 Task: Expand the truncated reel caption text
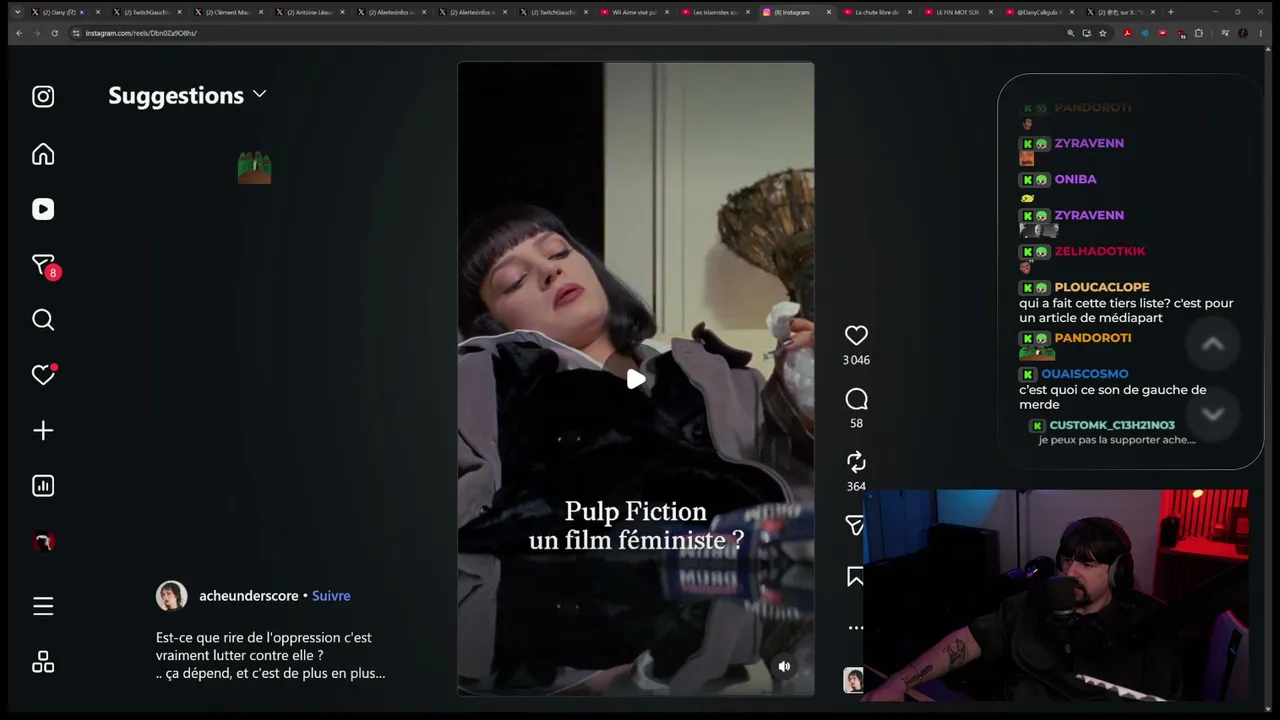pos(270,656)
